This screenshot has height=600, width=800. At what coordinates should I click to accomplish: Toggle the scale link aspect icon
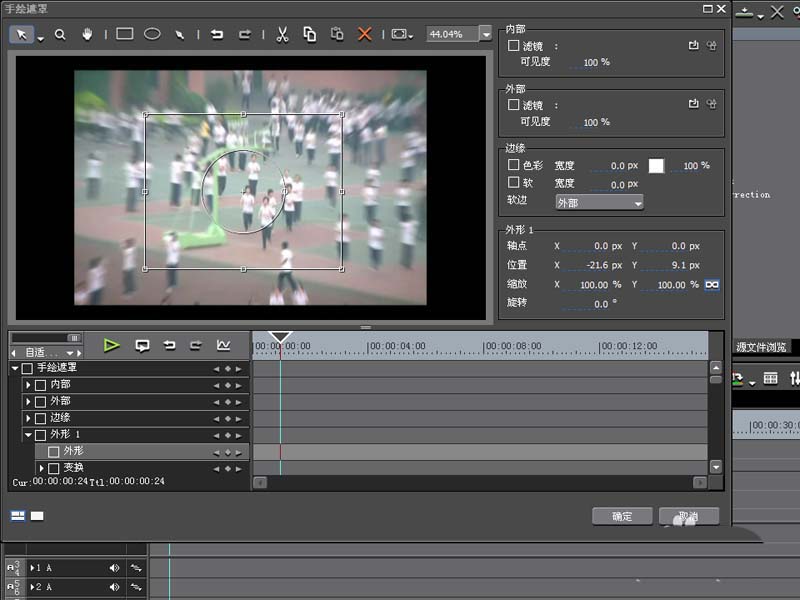pyautogui.click(x=712, y=285)
